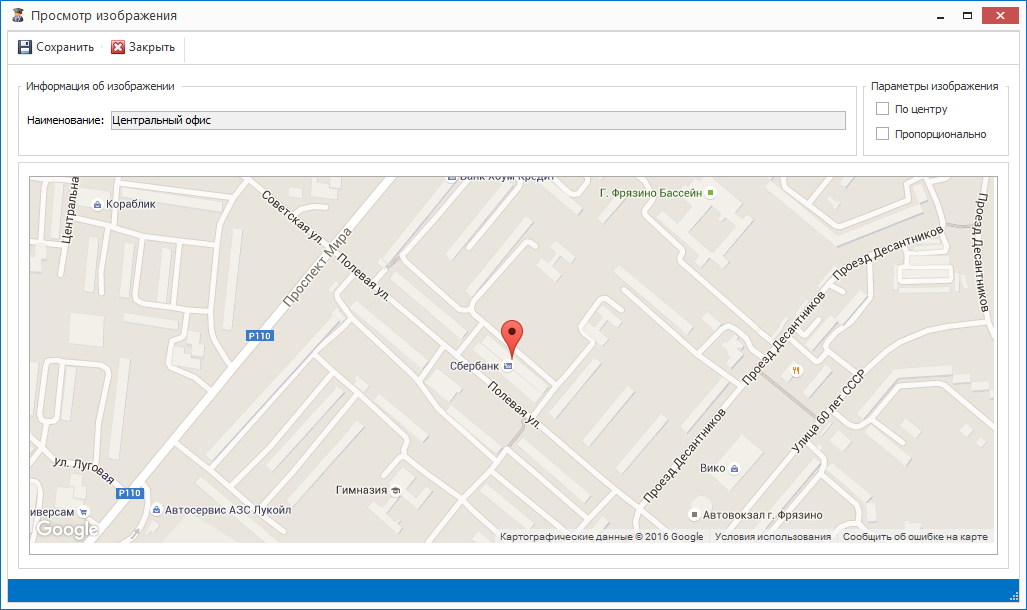Click the Закрыть red cross icon
This screenshot has width=1027, height=610.
pos(118,47)
